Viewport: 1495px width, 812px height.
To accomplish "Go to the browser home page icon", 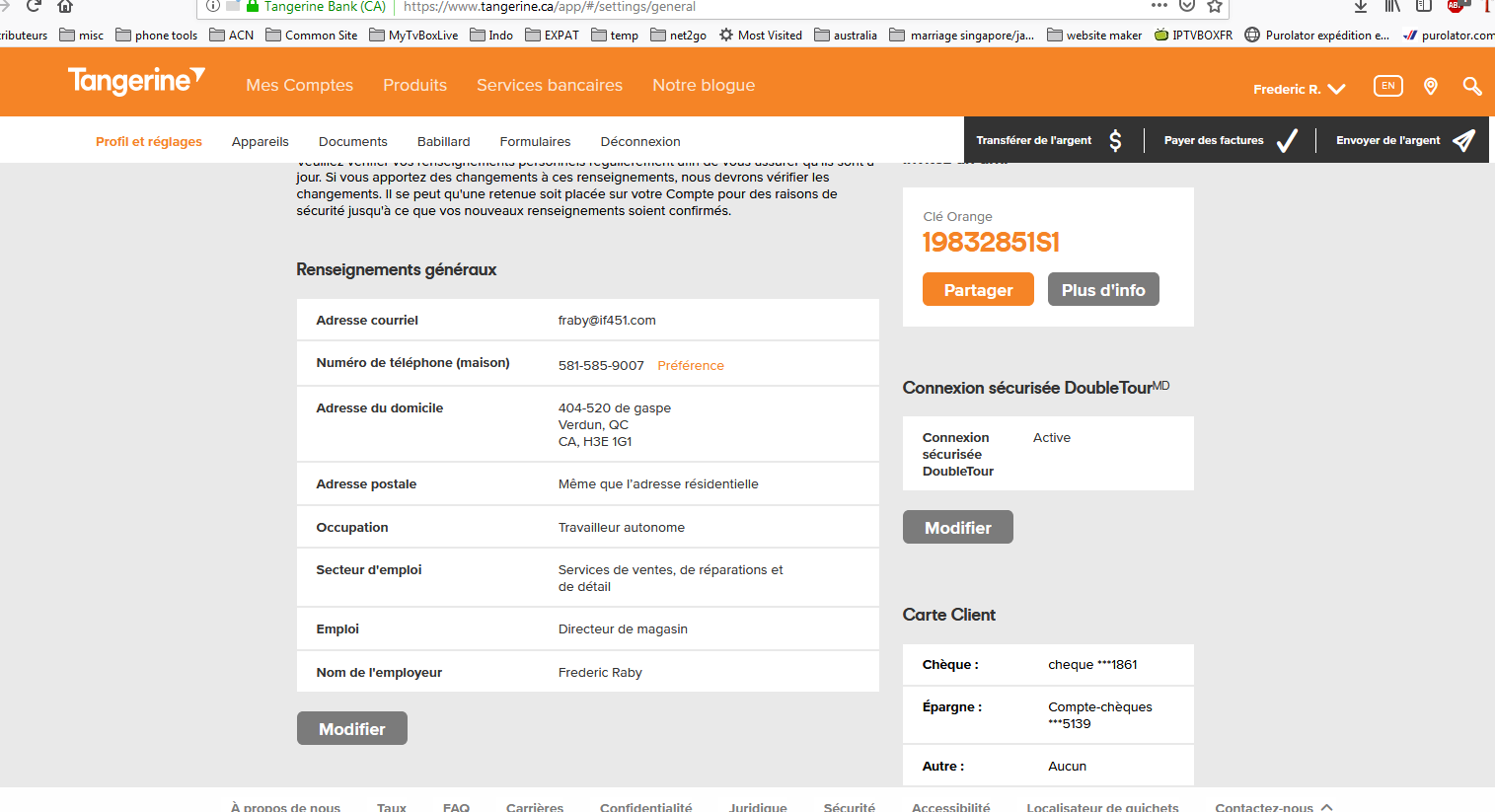I will click(x=65, y=5).
